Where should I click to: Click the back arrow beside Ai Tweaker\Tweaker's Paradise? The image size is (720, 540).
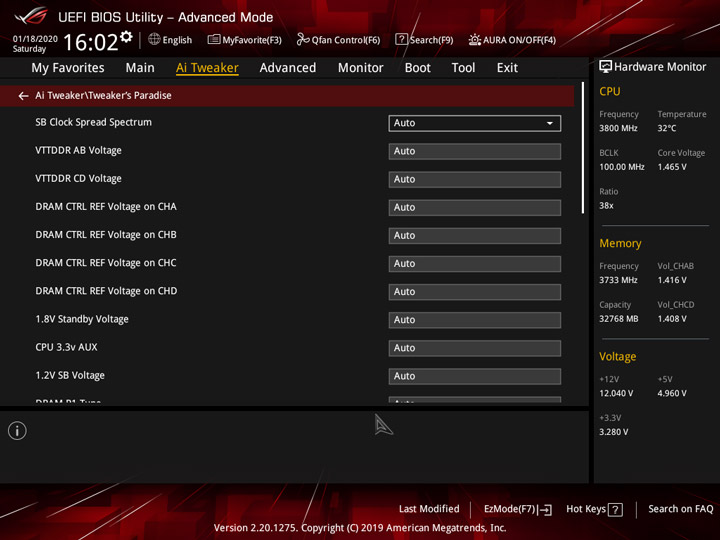pyautogui.click(x=23, y=96)
